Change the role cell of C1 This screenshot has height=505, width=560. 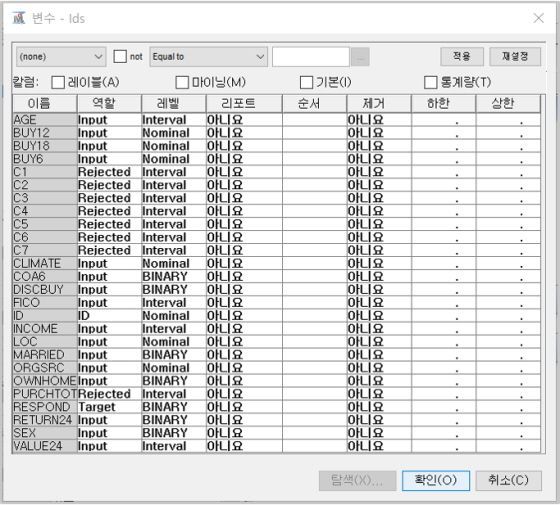pos(110,172)
